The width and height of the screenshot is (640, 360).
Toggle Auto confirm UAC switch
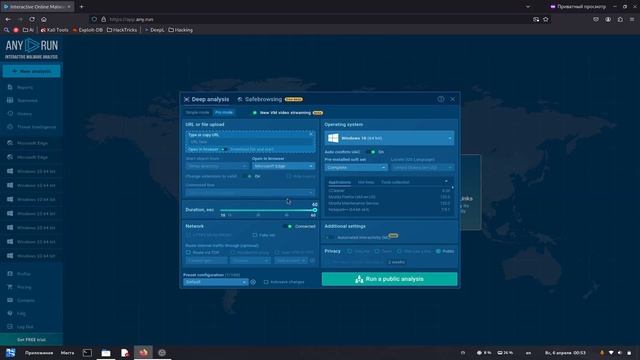(x=371, y=152)
